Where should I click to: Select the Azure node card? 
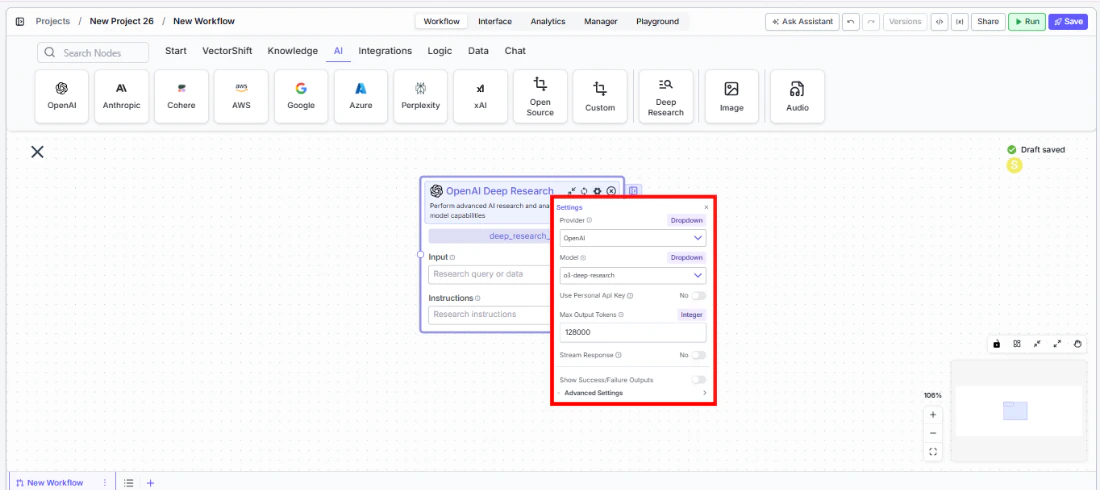[x=361, y=96]
